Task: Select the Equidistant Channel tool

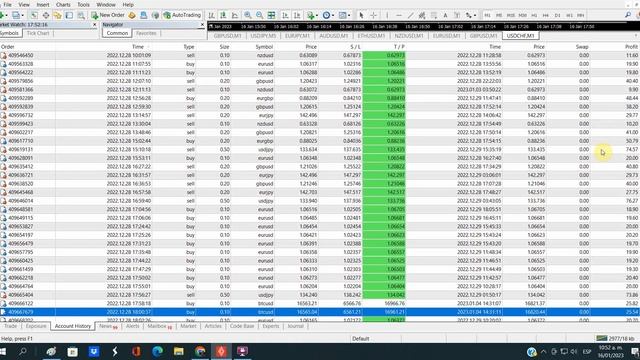Action: click(x=422, y=16)
